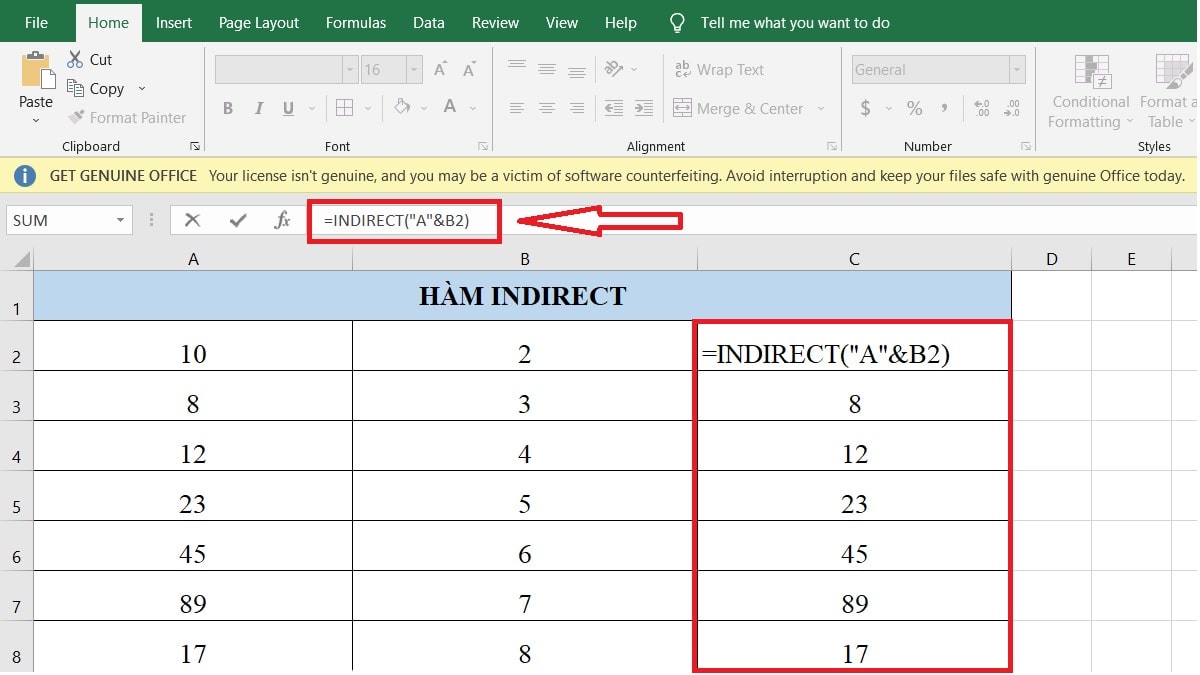Toggle Wrap Text
The width and height of the screenshot is (1200, 675).
pyautogui.click(x=719, y=70)
